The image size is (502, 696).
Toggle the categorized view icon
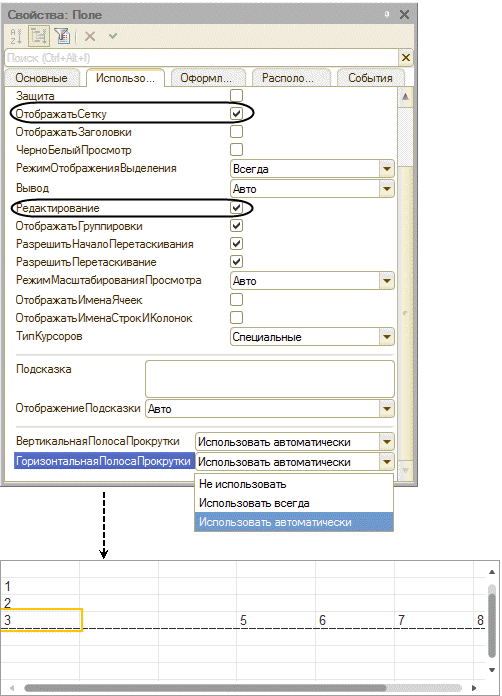tap(39, 36)
